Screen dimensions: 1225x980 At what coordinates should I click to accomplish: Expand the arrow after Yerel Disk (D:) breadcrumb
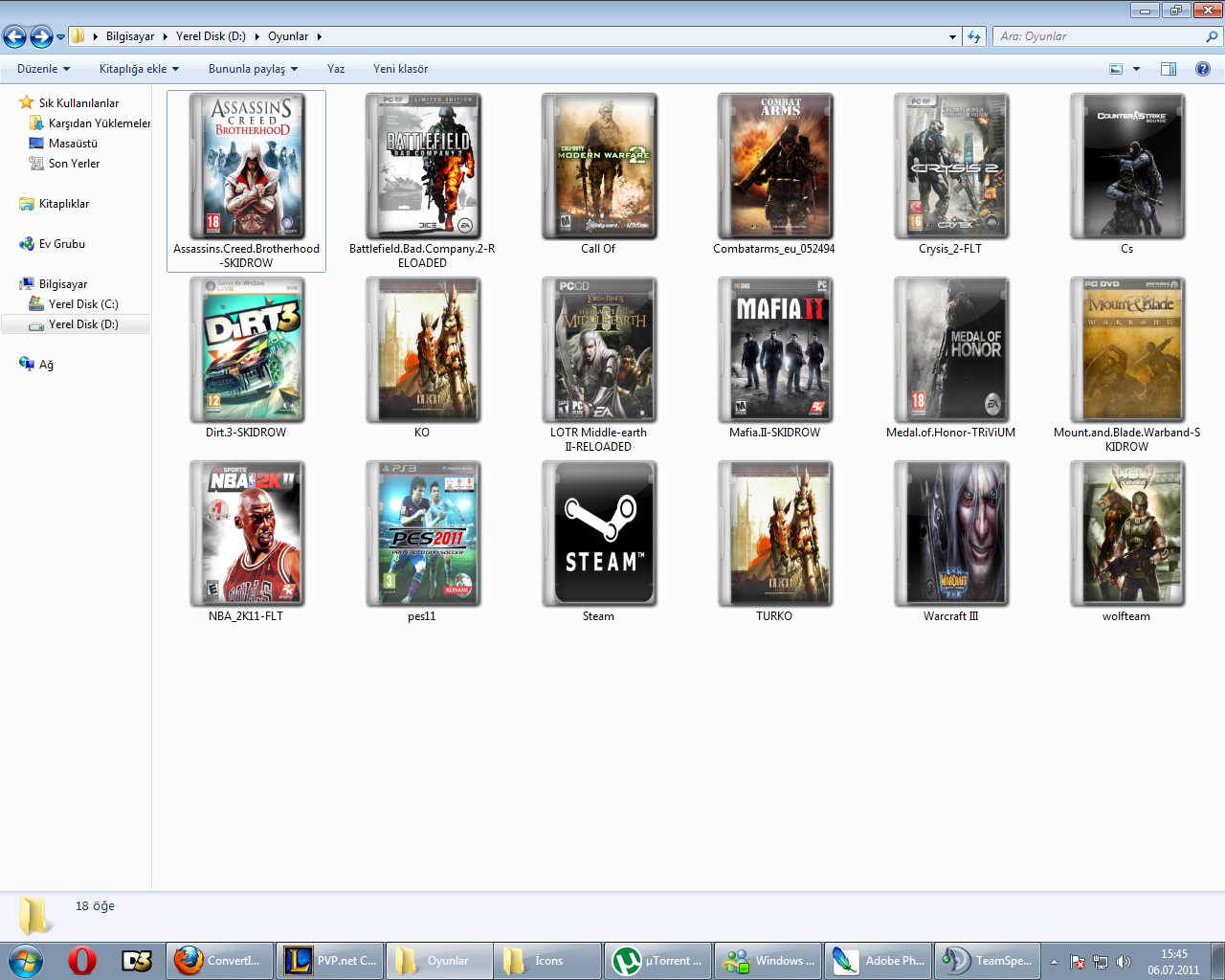click(257, 36)
